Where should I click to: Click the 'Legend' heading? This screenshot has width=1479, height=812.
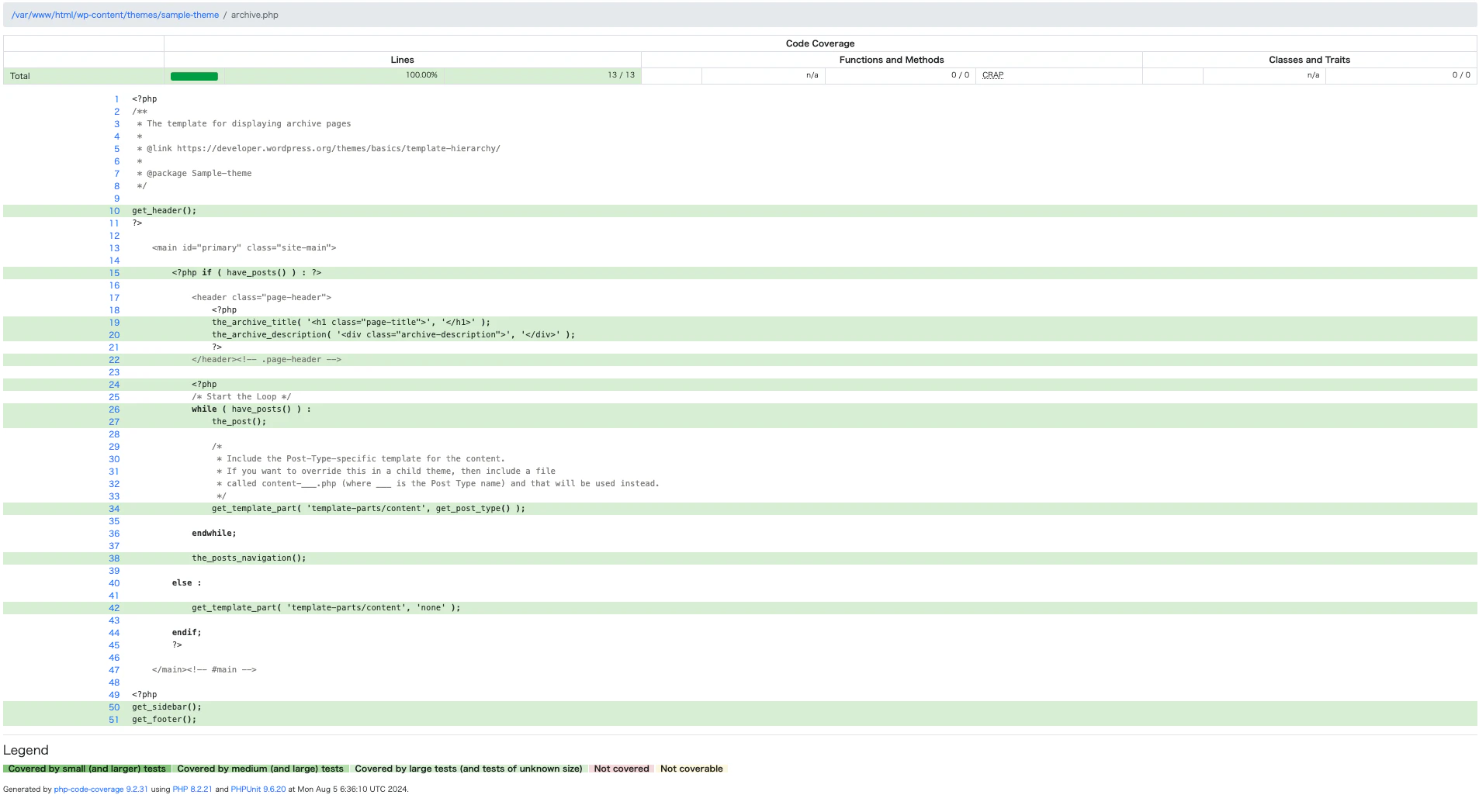[26, 750]
